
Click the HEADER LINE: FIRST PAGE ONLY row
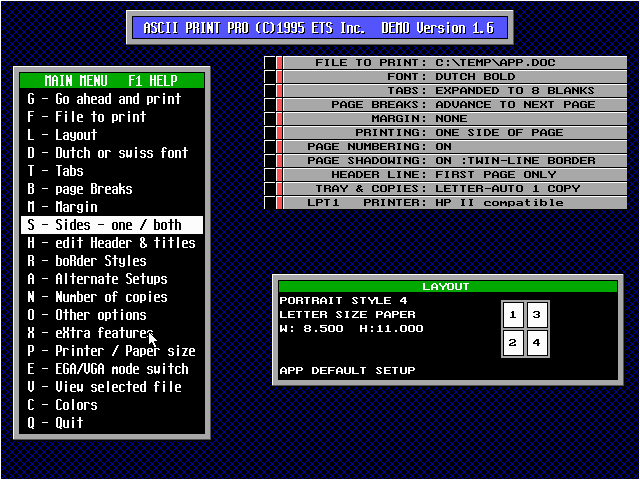click(x=455, y=175)
